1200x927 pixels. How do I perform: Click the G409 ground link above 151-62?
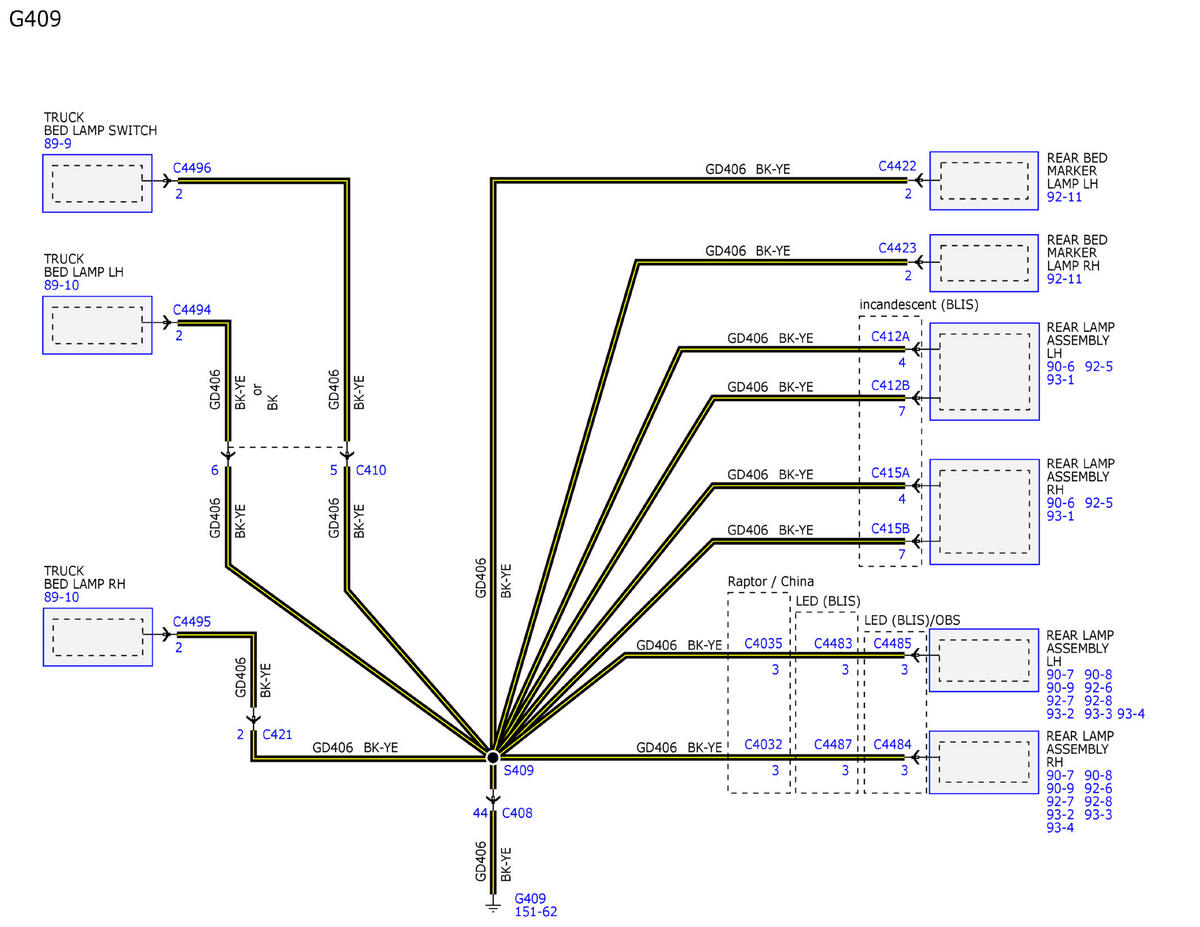click(x=530, y=898)
